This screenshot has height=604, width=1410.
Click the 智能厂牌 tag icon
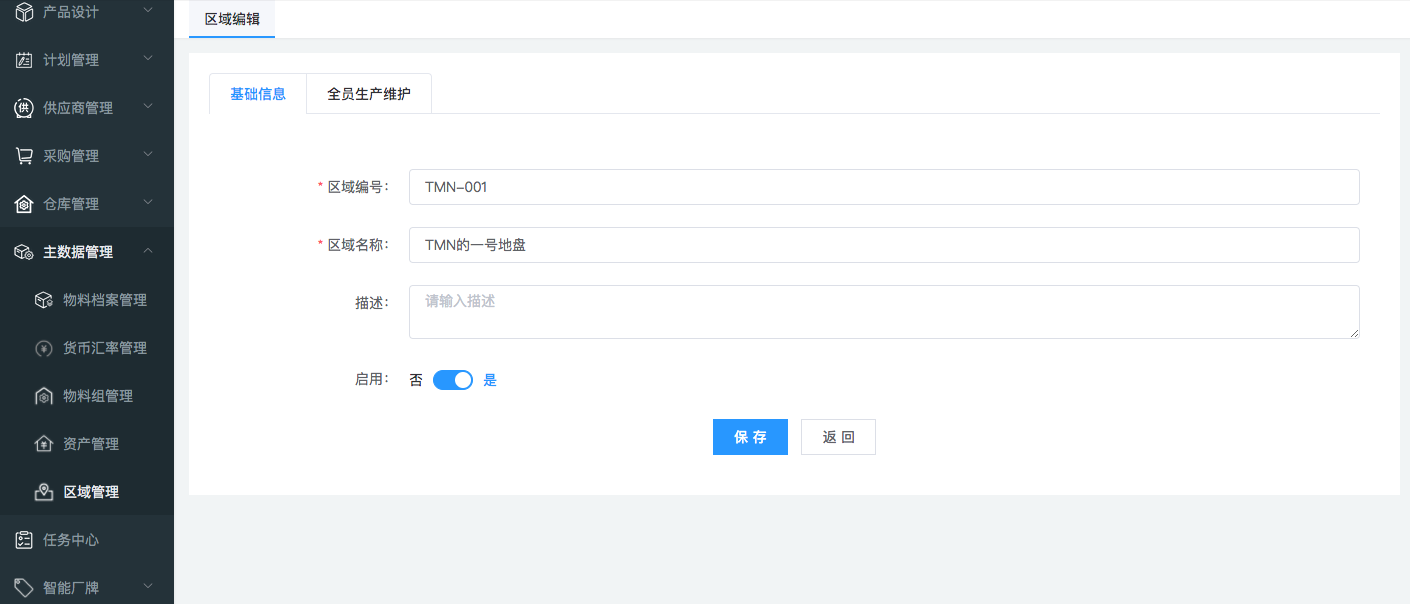[x=24, y=587]
